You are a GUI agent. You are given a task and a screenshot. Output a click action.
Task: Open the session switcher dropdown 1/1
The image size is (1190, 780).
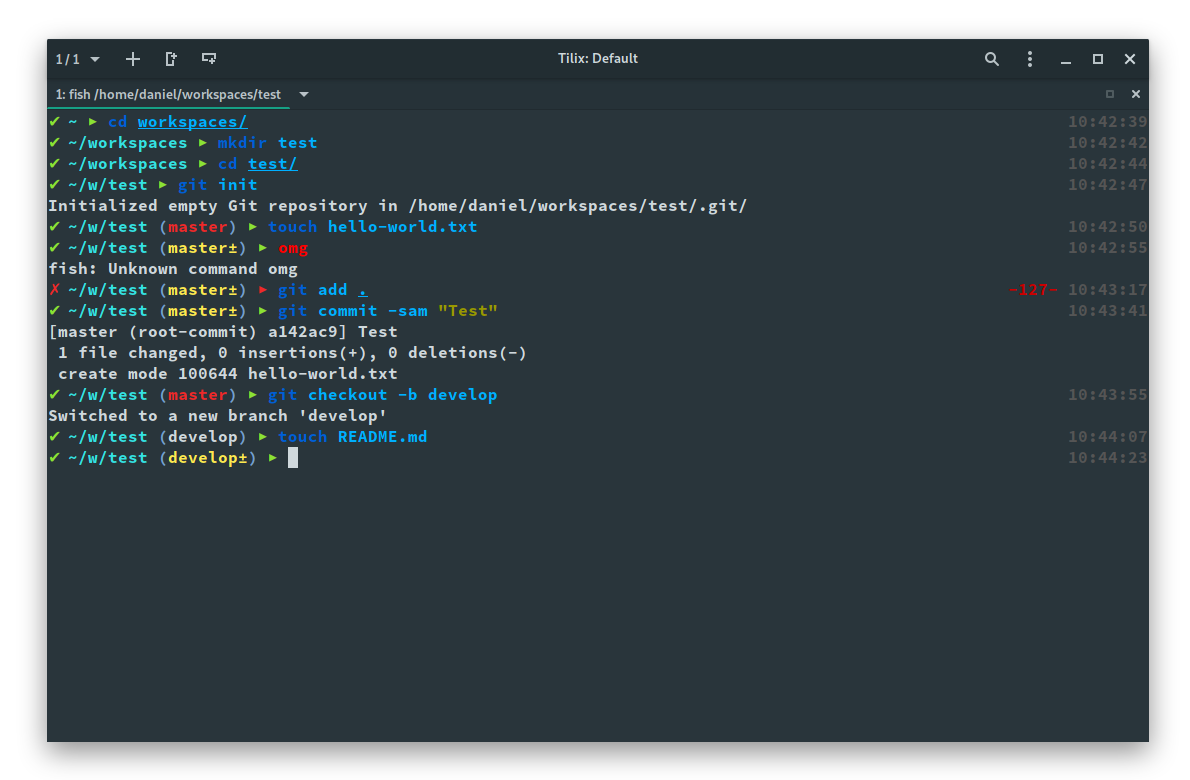[77, 59]
